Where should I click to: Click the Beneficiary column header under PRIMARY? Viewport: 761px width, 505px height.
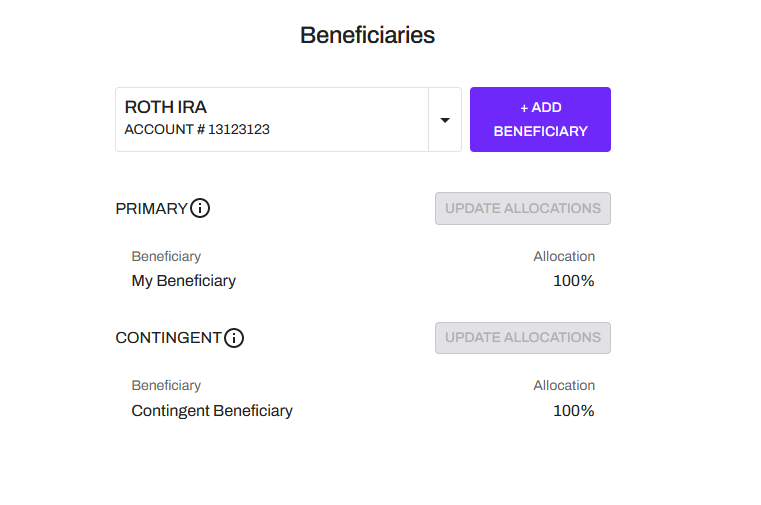[166, 256]
